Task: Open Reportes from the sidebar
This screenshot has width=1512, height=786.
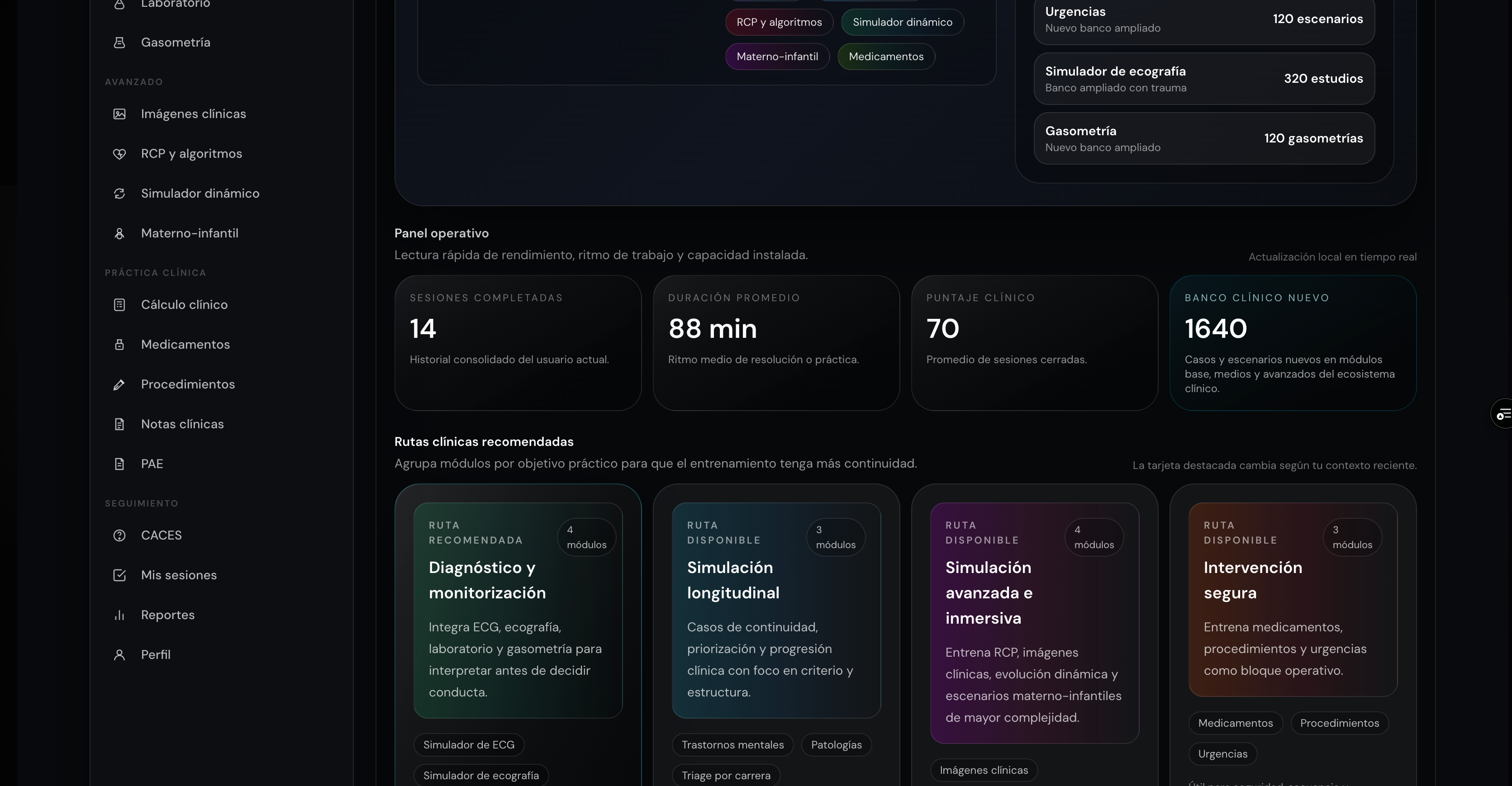Action: (222, 616)
